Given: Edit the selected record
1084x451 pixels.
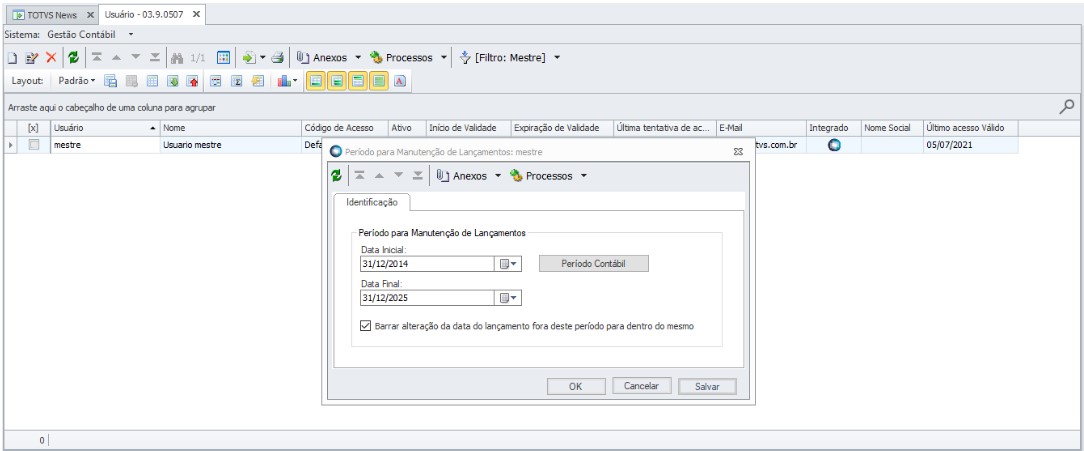Looking at the screenshot, I should (x=31, y=58).
